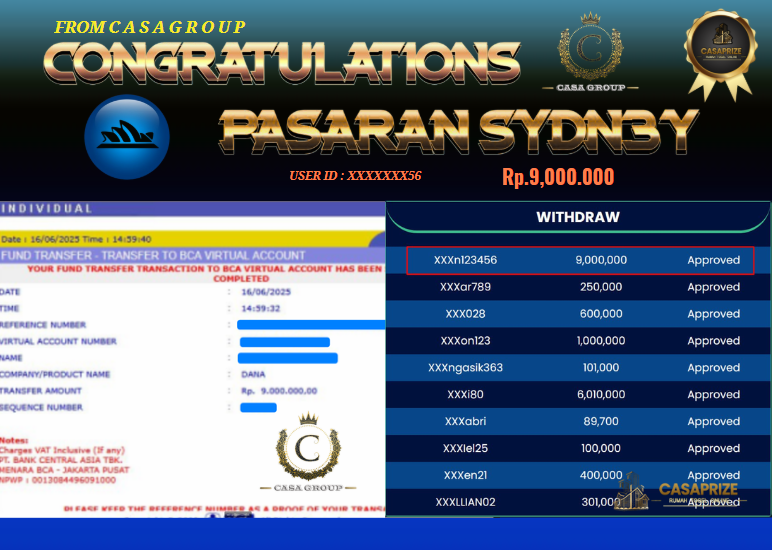This screenshot has height=550, width=772.
Task: Select the highlighted XXXn123456 withdraw row
Action: coord(579,260)
